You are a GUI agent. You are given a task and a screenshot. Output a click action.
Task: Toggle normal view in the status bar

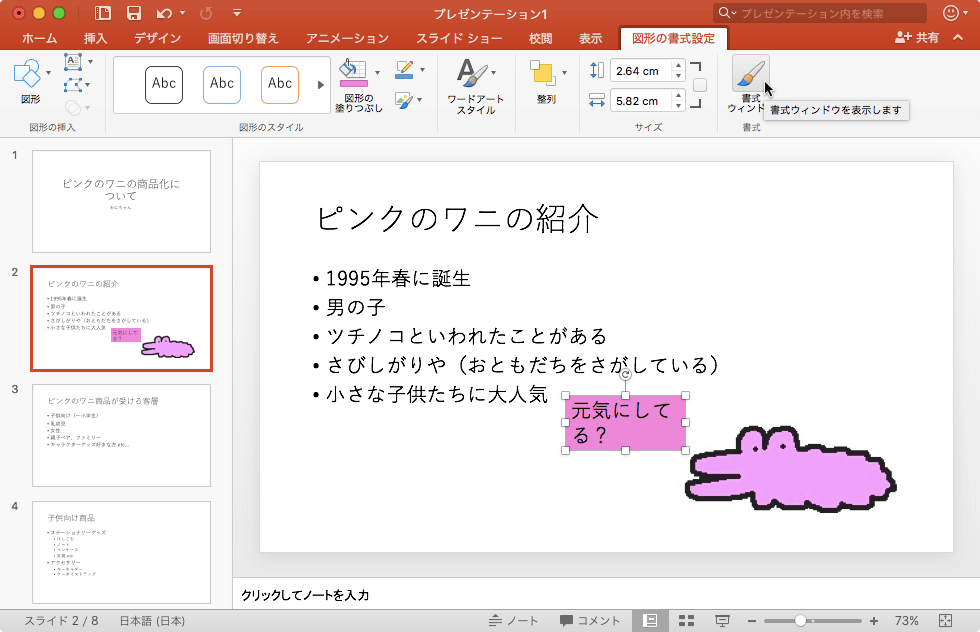(652, 620)
